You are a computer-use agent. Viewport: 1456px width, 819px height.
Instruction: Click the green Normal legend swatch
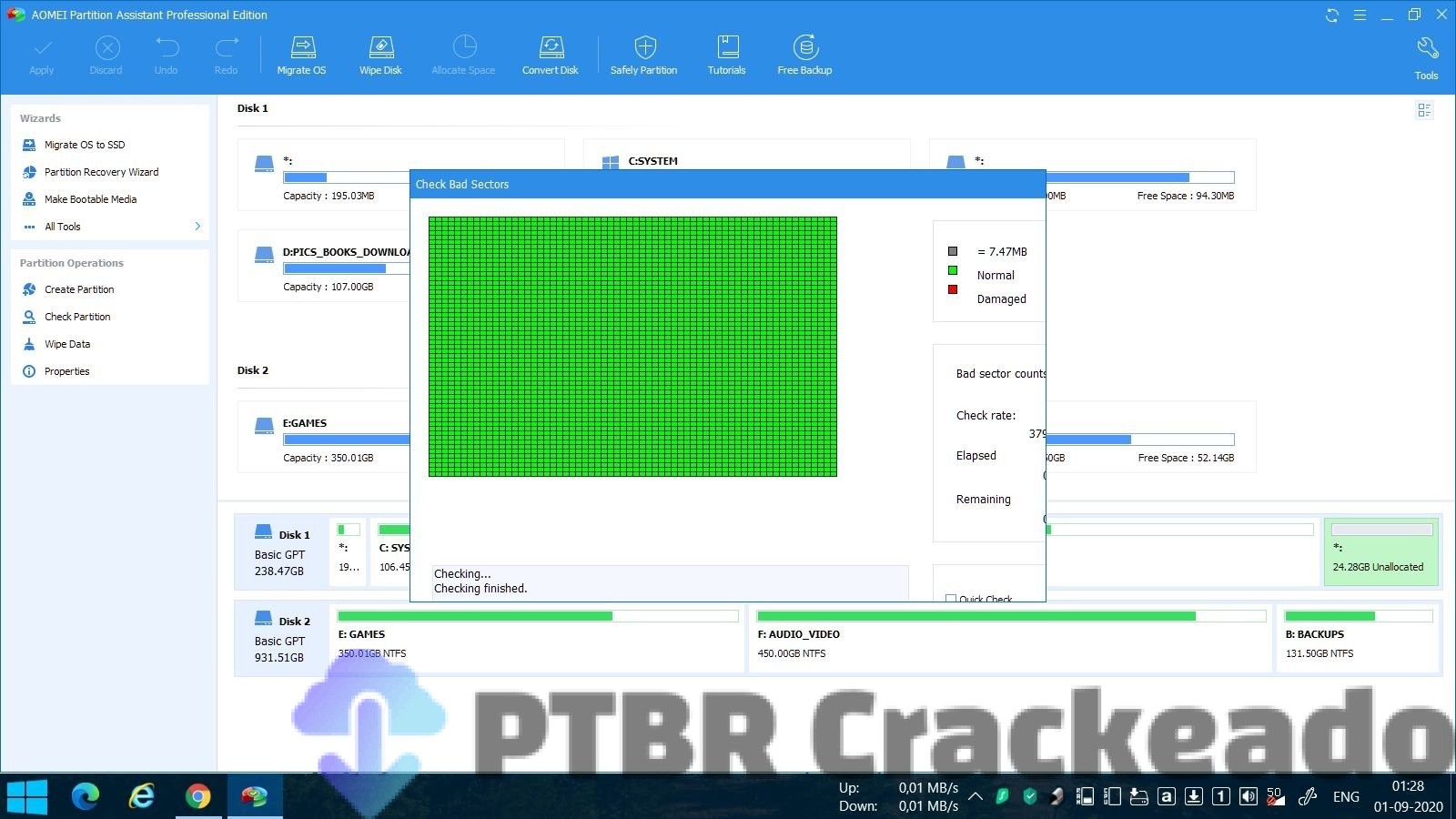(953, 270)
